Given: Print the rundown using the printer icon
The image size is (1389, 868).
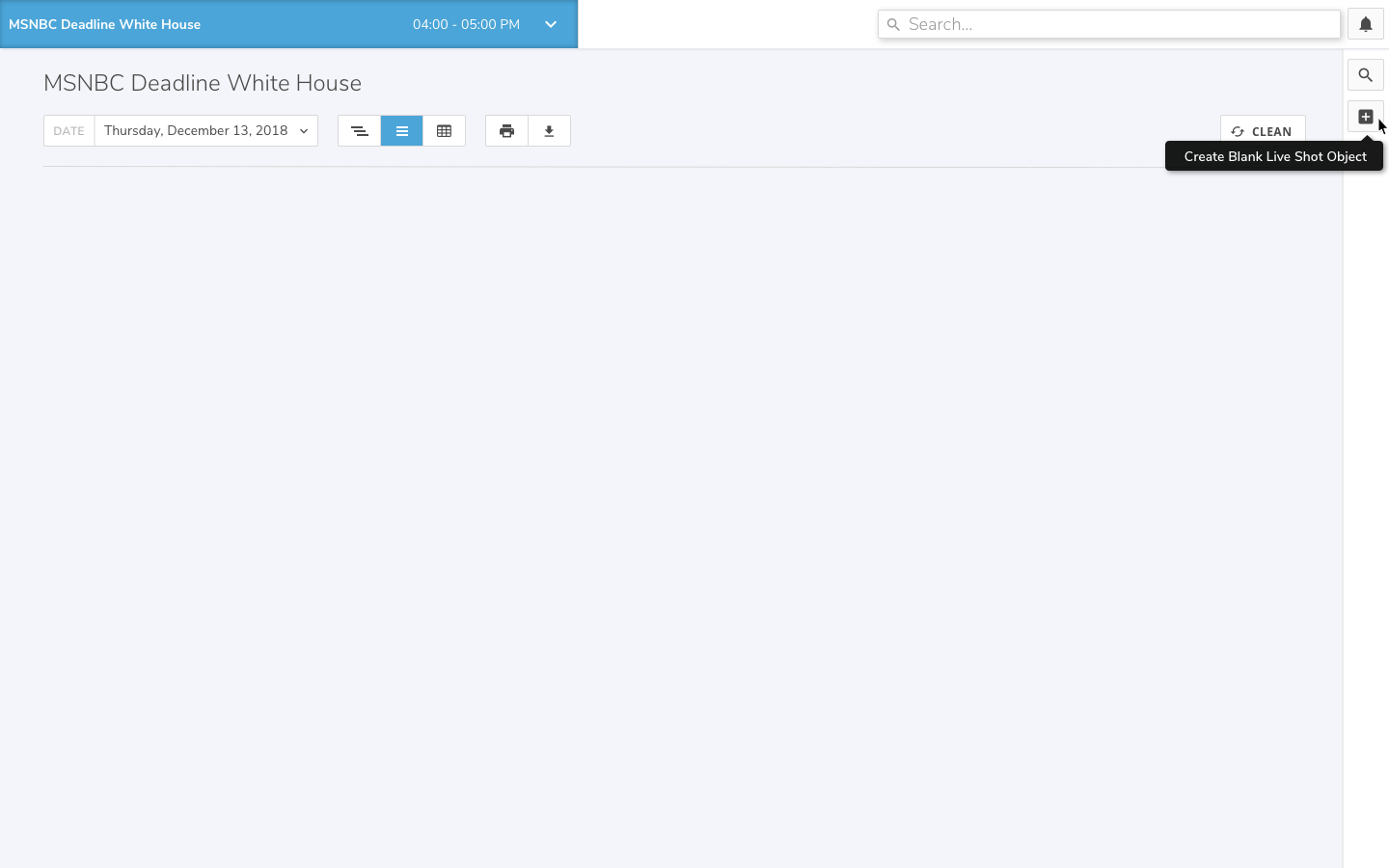Looking at the screenshot, I should point(506,131).
